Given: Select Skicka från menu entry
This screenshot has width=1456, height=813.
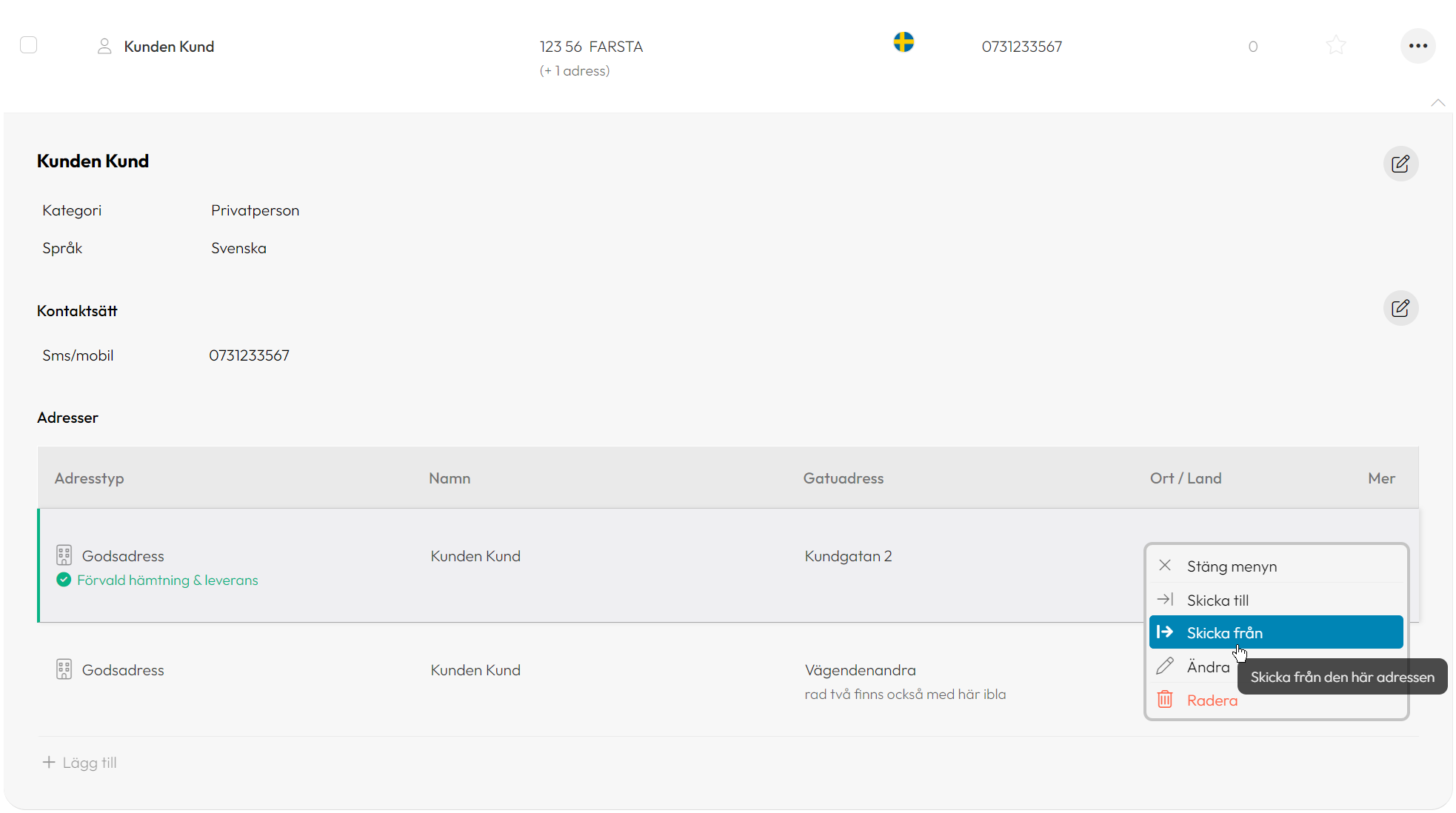Looking at the screenshot, I should (1276, 632).
